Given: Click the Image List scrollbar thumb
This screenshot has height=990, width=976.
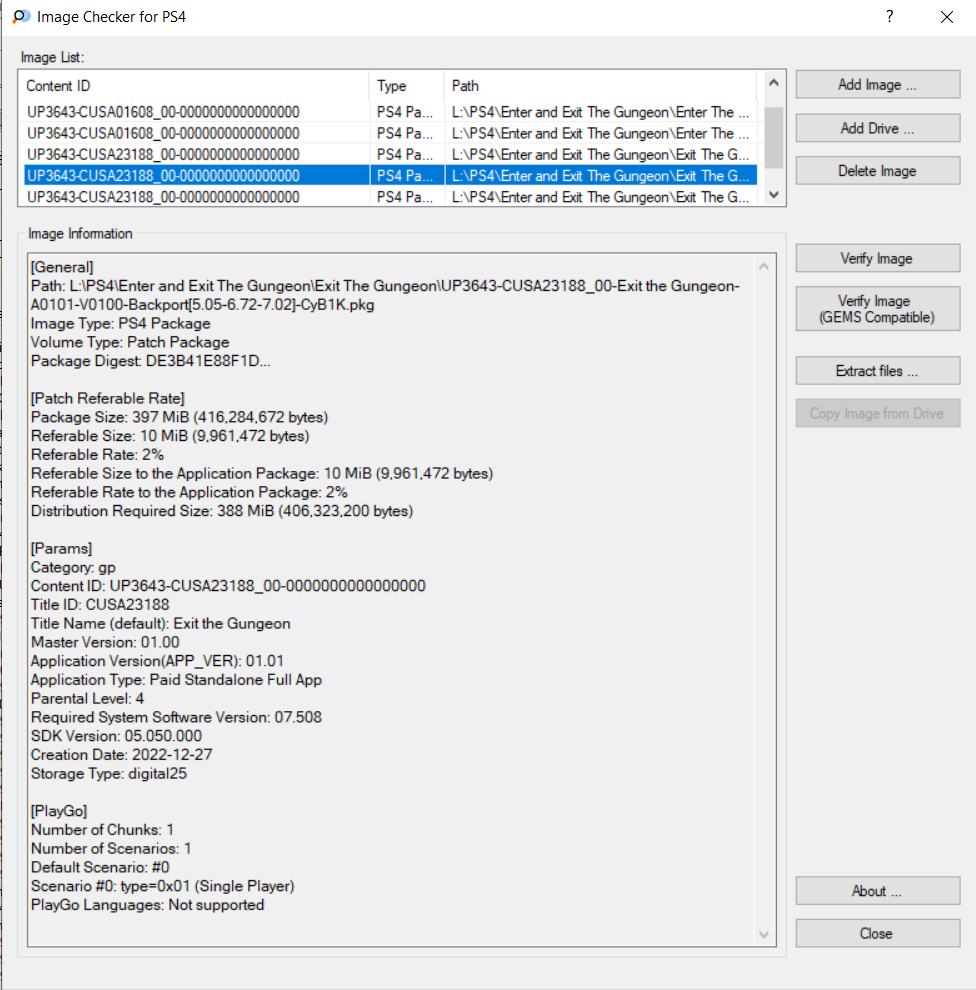Looking at the screenshot, I should tap(774, 137).
